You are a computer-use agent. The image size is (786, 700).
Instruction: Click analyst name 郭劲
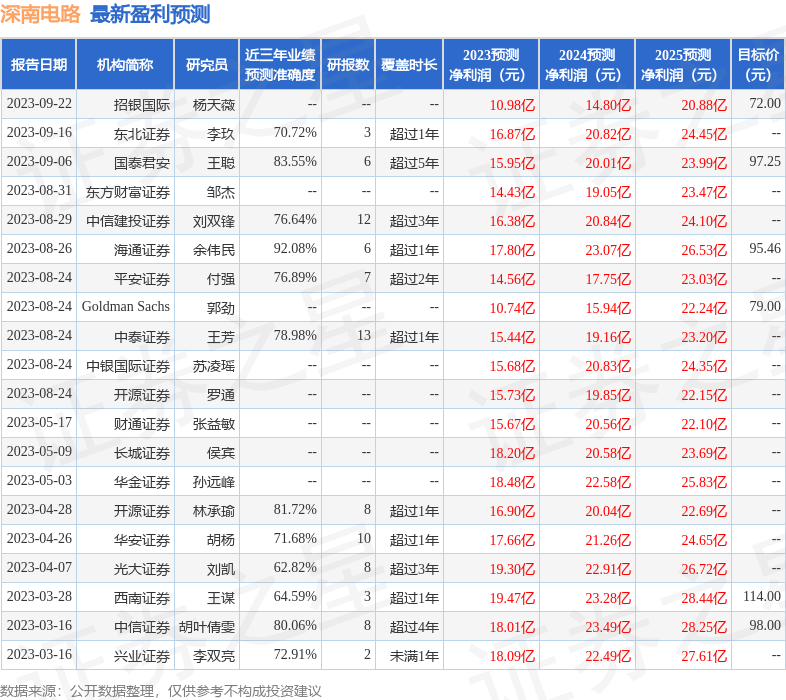221,308
